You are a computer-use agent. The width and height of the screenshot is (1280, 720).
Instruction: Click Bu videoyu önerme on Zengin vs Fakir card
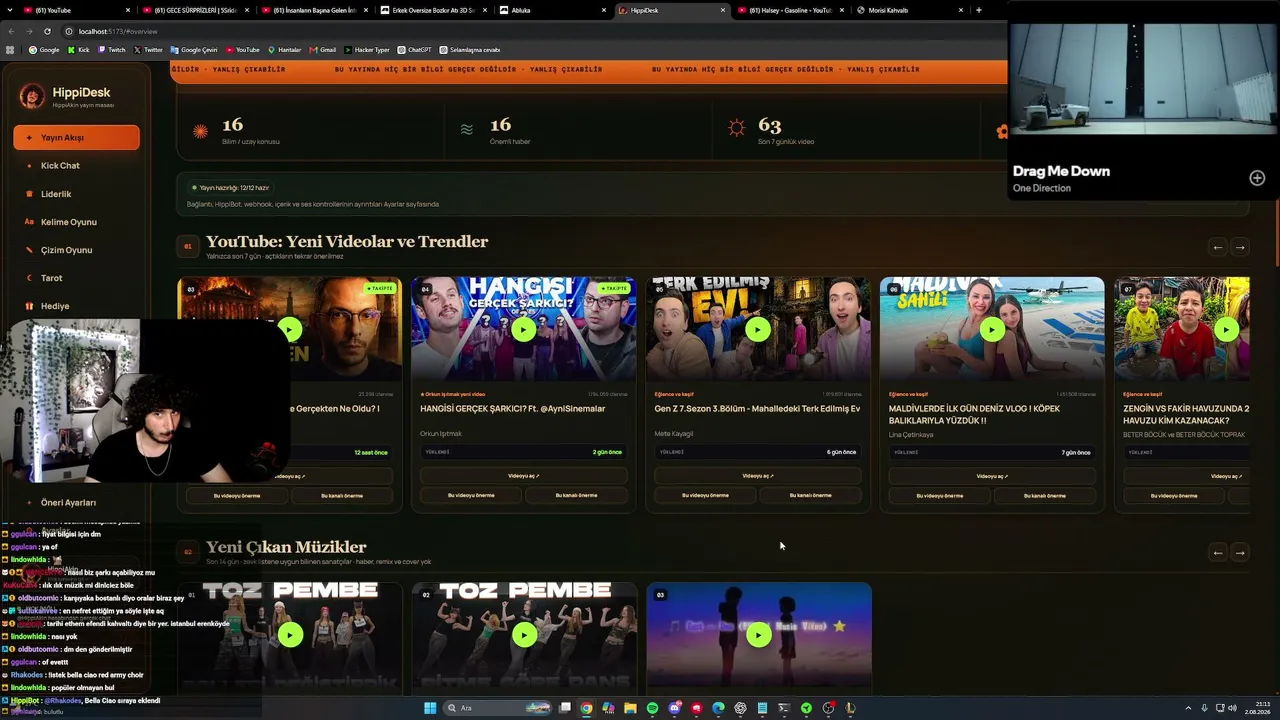(x=1174, y=495)
